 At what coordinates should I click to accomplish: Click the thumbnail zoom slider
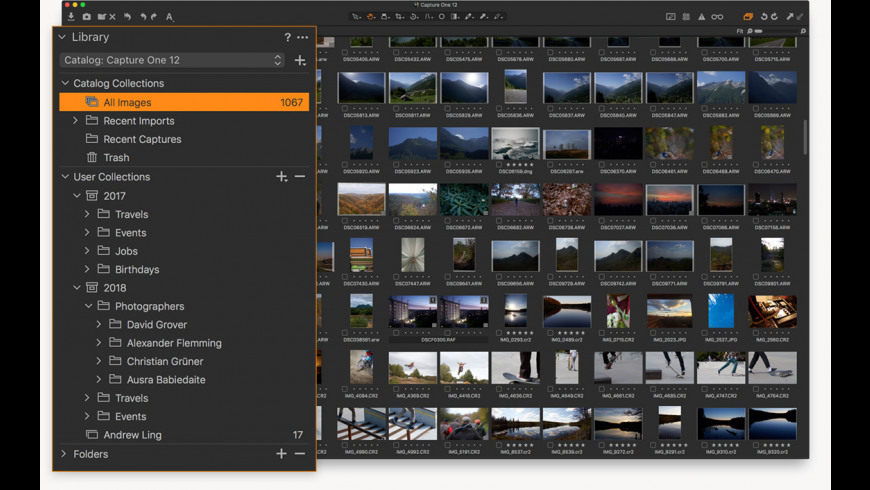tap(758, 32)
